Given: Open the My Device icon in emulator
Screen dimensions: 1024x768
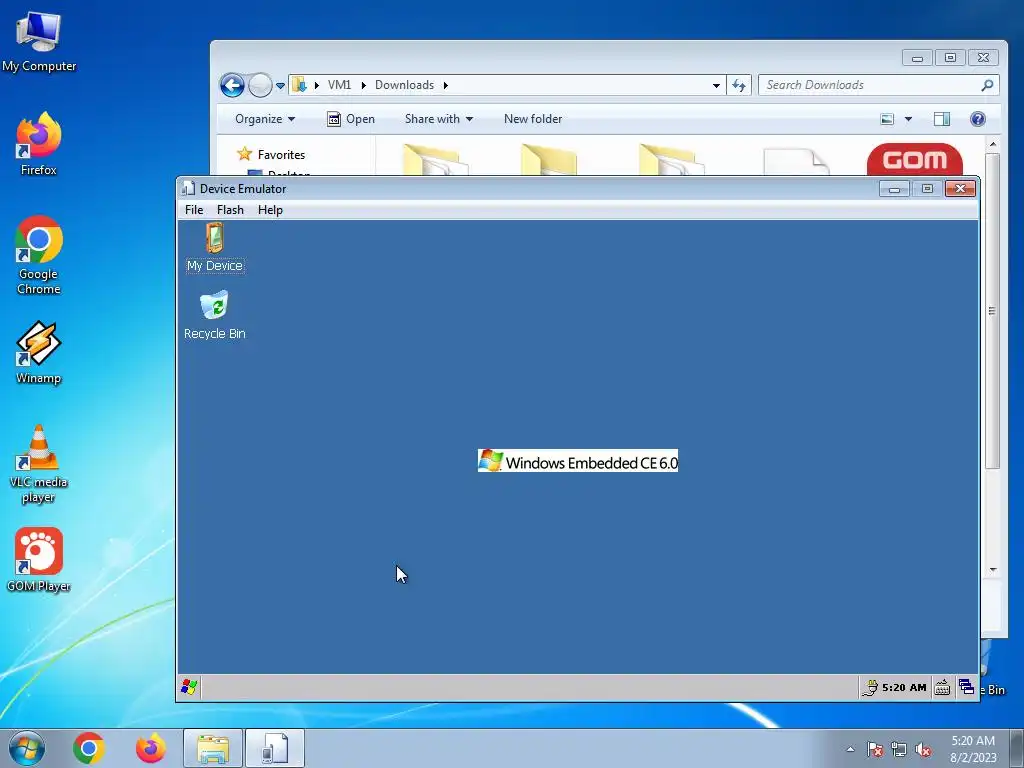Looking at the screenshot, I should (215, 247).
